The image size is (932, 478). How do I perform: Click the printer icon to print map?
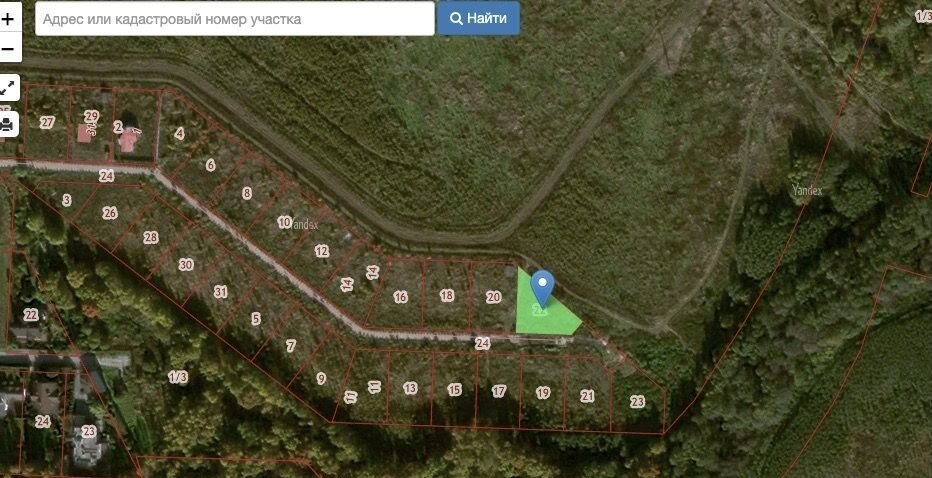[7, 124]
